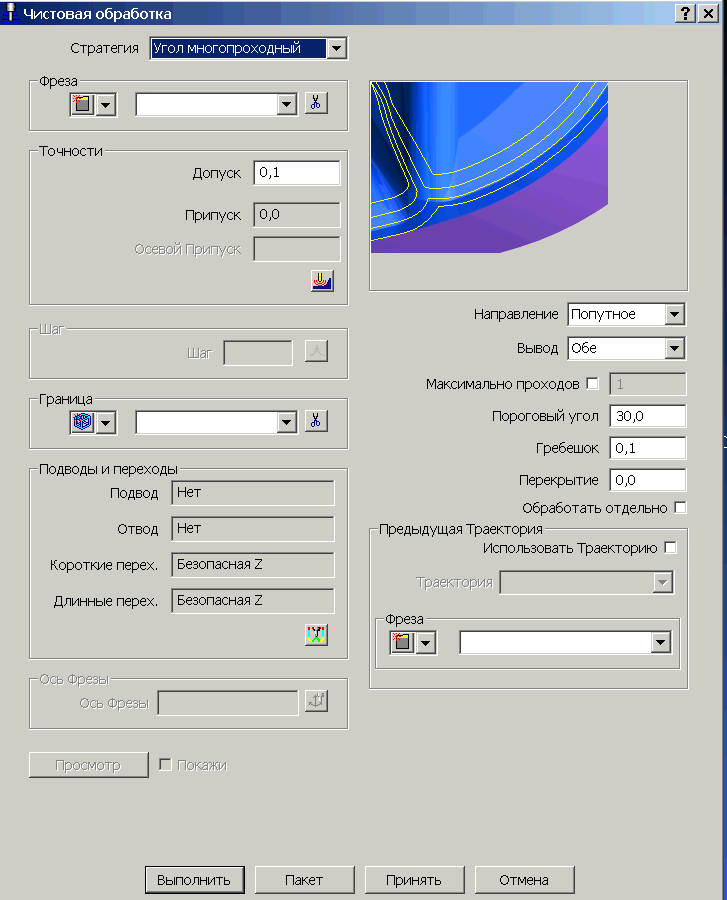Toggle Использовать Траекторию checkbox

[670, 548]
